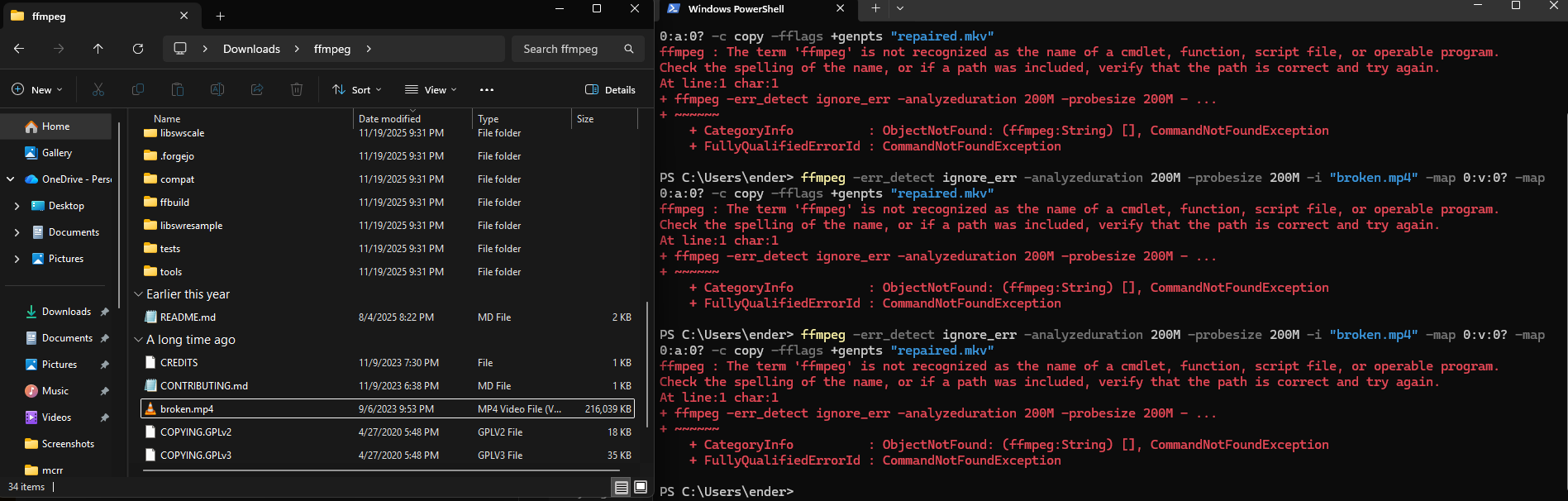Switch to large thumbnails view icon
The height and width of the screenshot is (501, 1568).
pos(641,488)
